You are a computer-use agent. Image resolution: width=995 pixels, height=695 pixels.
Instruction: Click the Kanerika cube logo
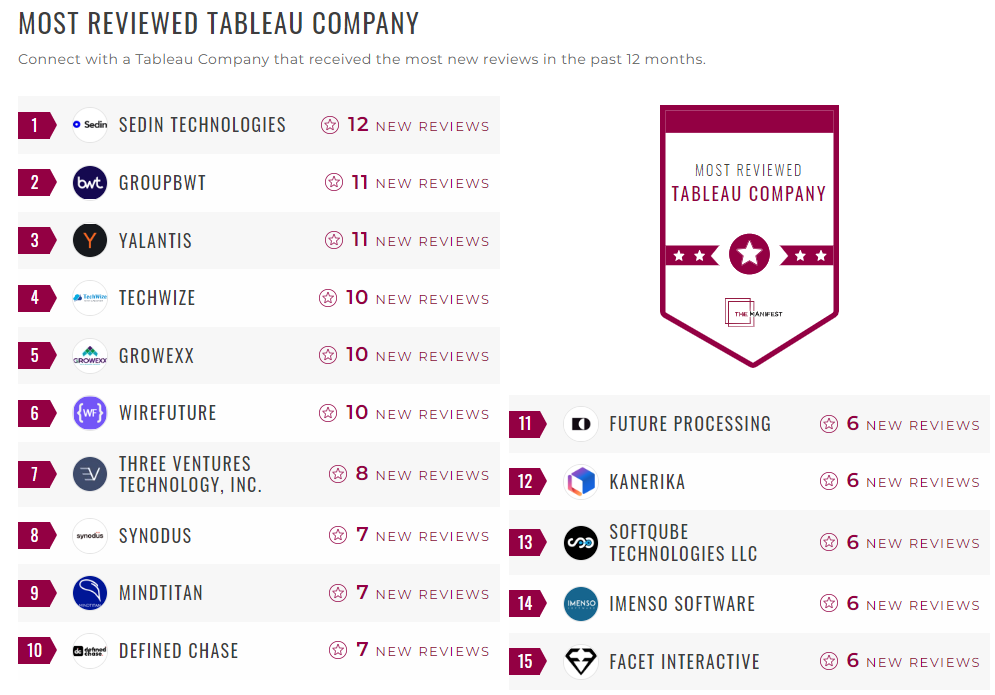(580, 482)
